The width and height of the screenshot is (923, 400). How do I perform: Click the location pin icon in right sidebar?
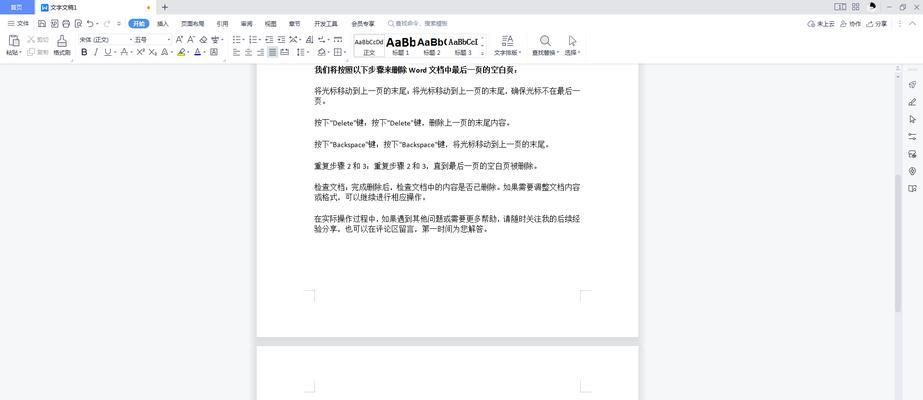[x=912, y=171]
